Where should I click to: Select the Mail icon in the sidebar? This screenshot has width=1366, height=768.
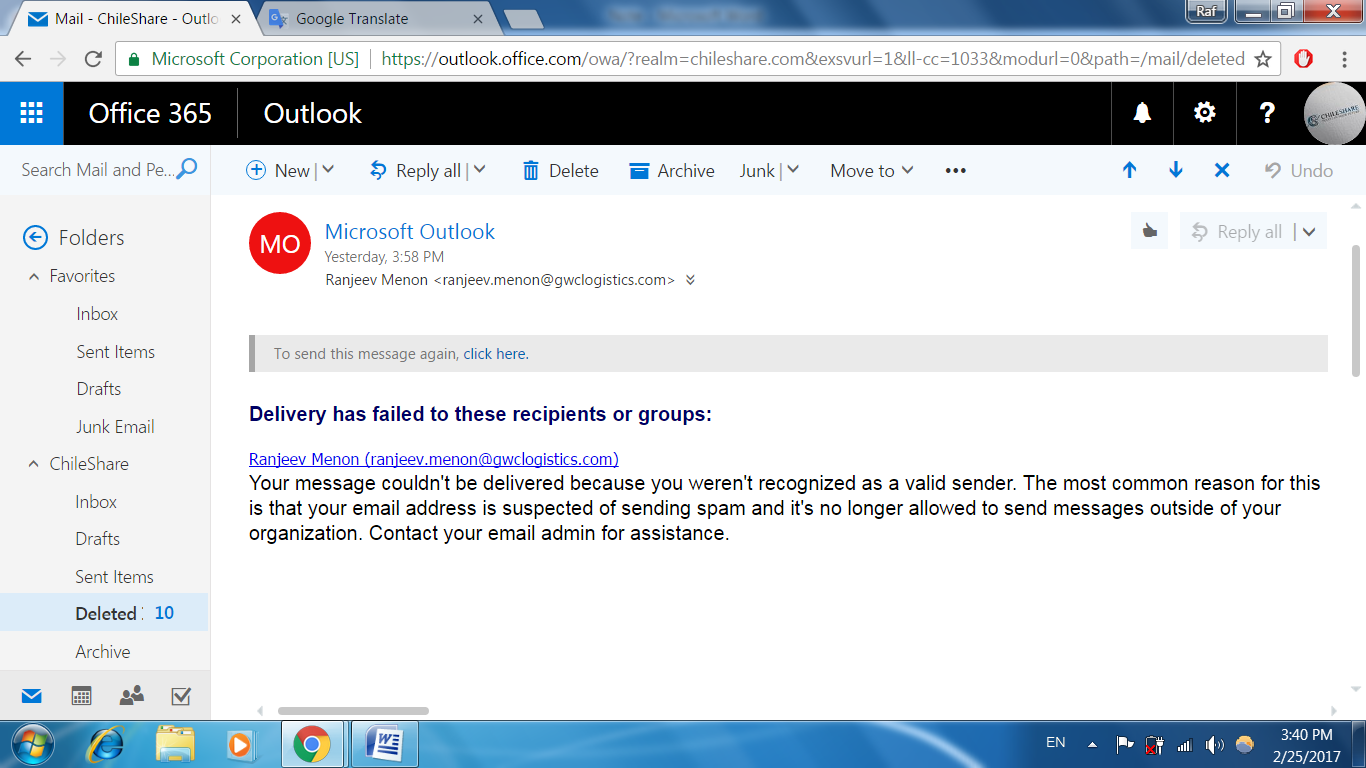point(31,695)
